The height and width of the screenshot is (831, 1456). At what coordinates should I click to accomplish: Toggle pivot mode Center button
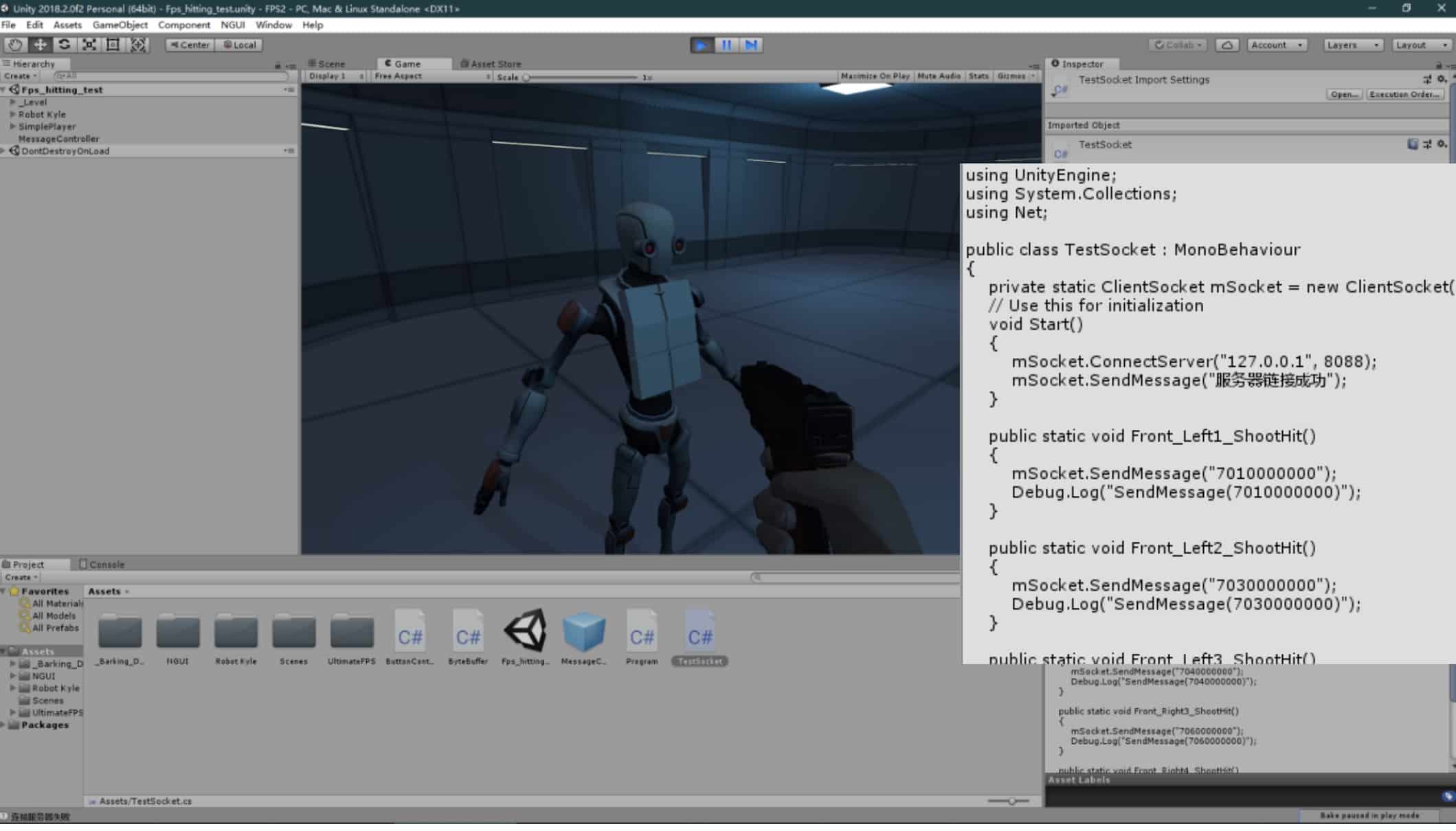click(x=190, y=45)
